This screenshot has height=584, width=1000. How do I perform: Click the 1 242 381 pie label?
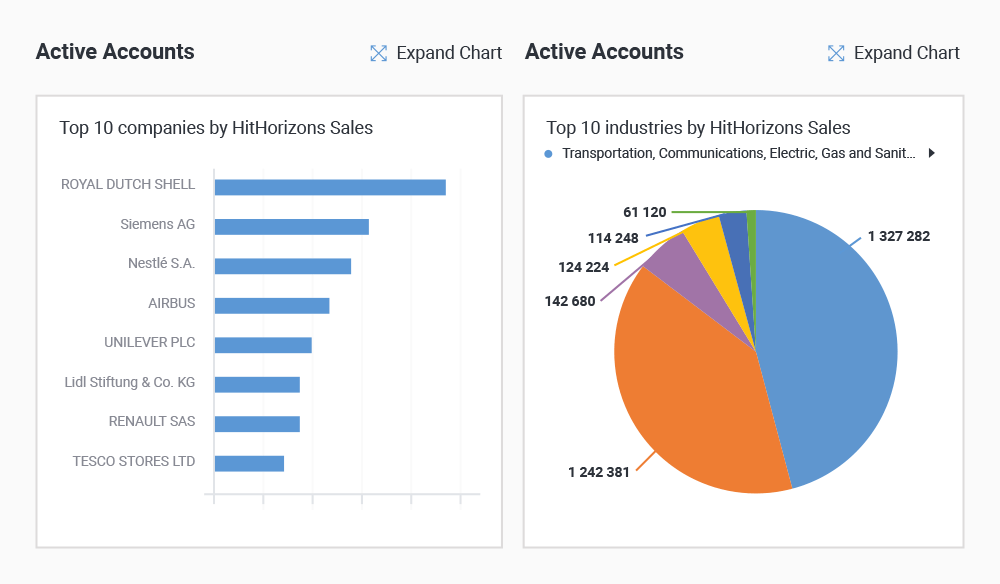pyautogui.click(x=599, y=472)
